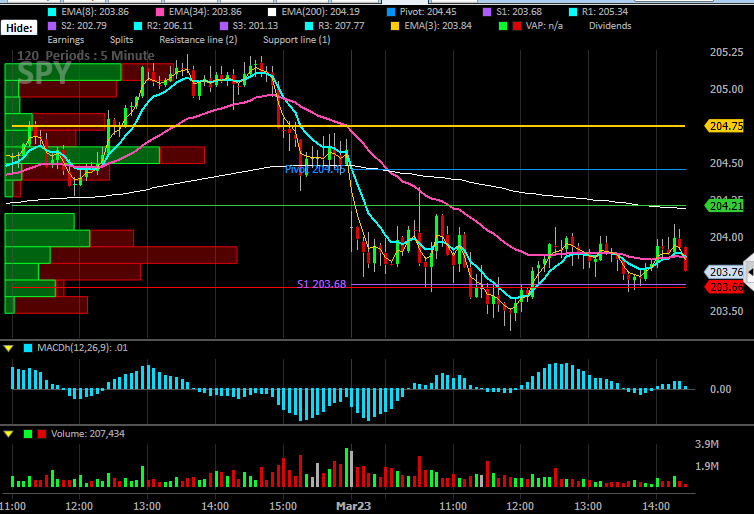
Task: Click the 1.9M volume axis label
Action: coord(707,466)
